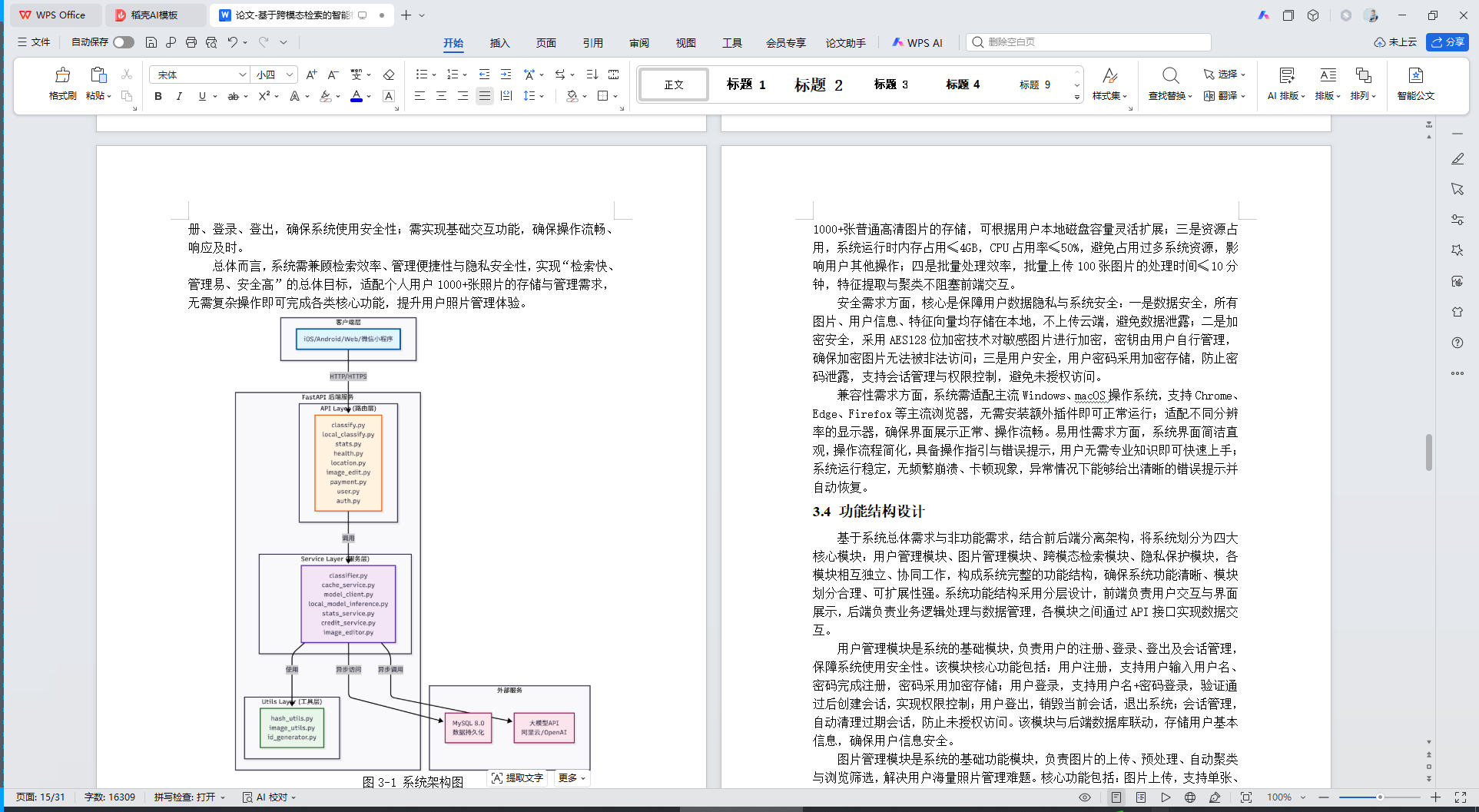Click the Print Preview icon

(211, 42)
